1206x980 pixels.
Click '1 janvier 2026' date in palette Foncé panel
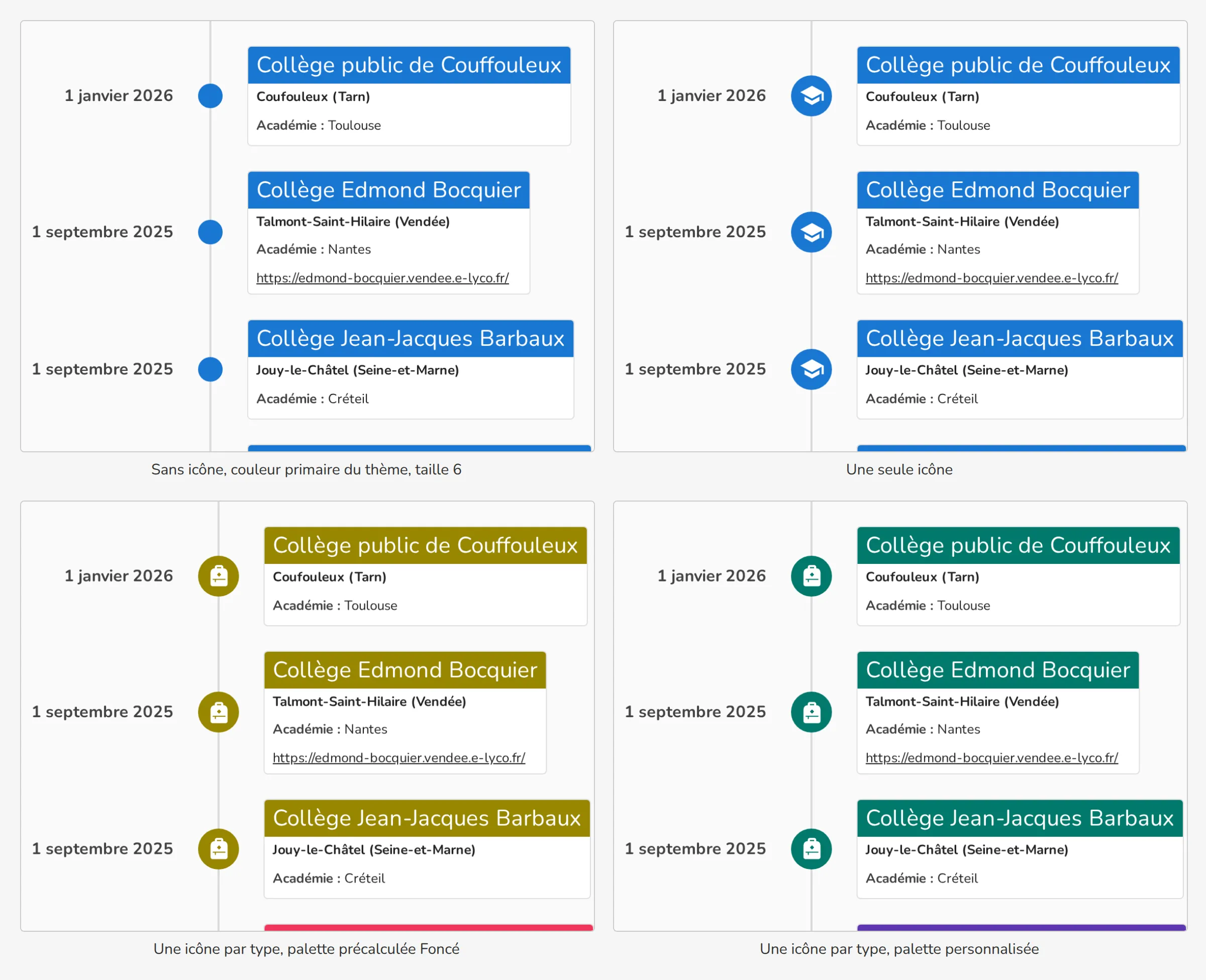119,576
